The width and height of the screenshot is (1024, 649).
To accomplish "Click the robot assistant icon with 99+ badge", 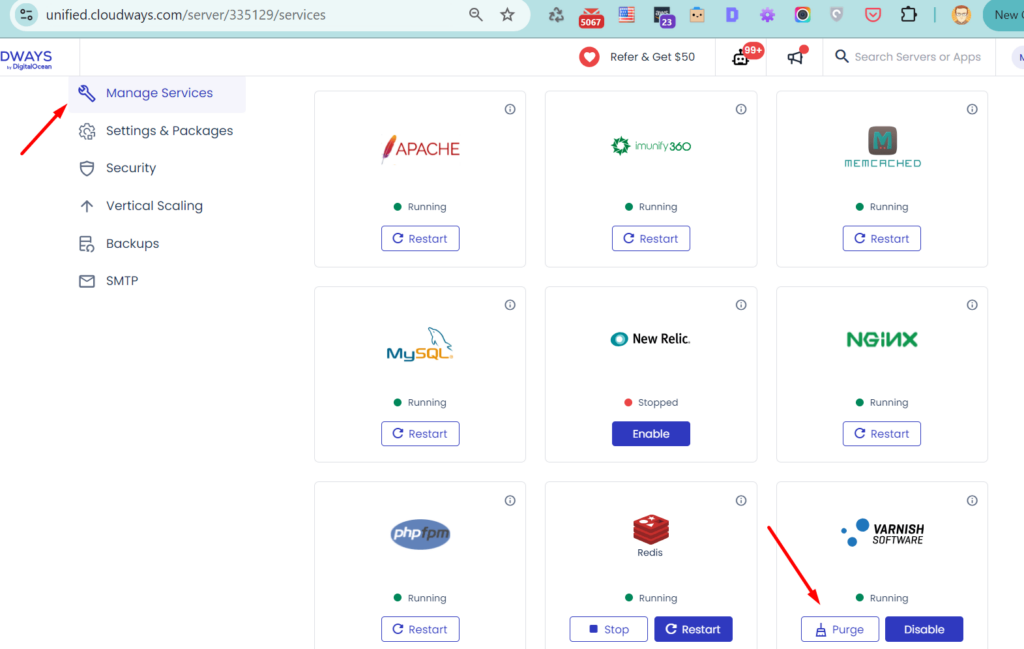I will point(741,57).
